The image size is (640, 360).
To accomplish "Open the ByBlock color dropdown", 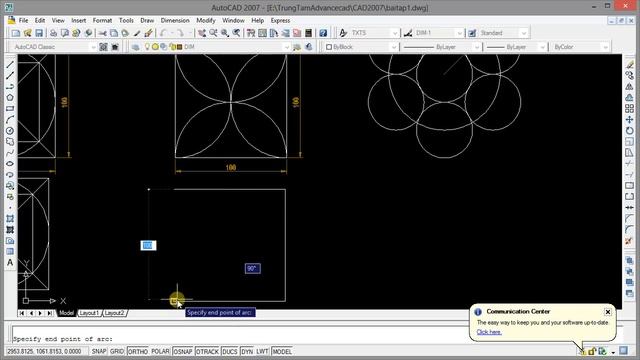I will click(394, 47).
